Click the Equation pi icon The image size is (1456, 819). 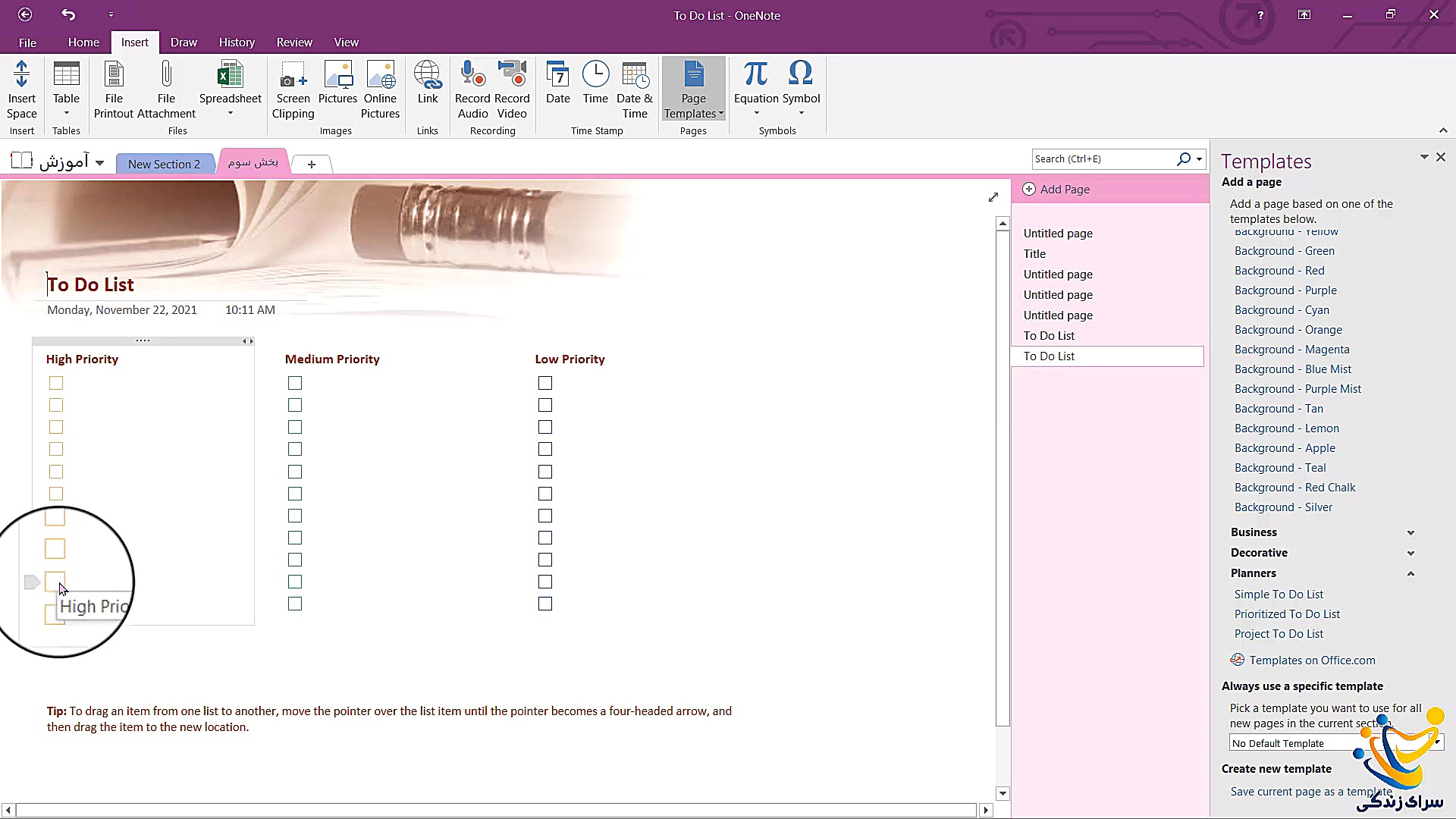(x=755, y=74)
